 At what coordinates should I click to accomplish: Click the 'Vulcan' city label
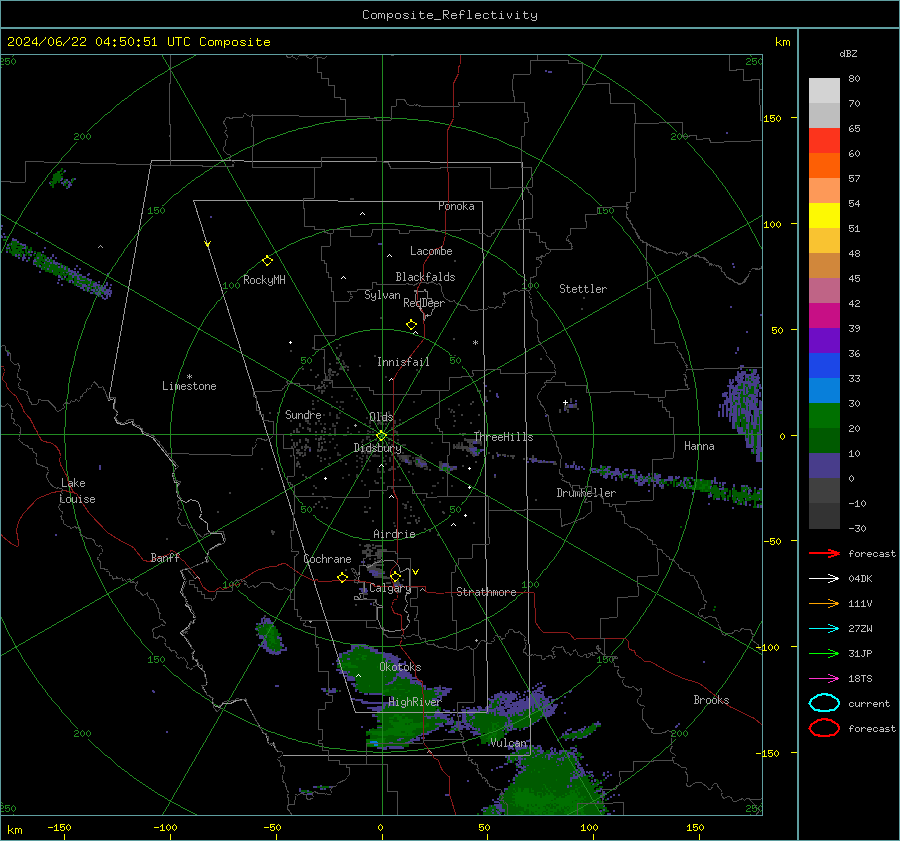pos(509,743)
